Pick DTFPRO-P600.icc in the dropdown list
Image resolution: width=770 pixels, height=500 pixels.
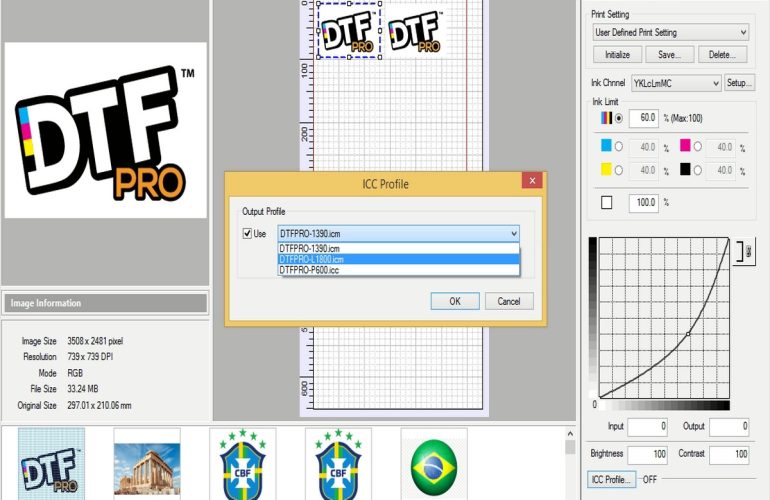click(x=398, y=270)
